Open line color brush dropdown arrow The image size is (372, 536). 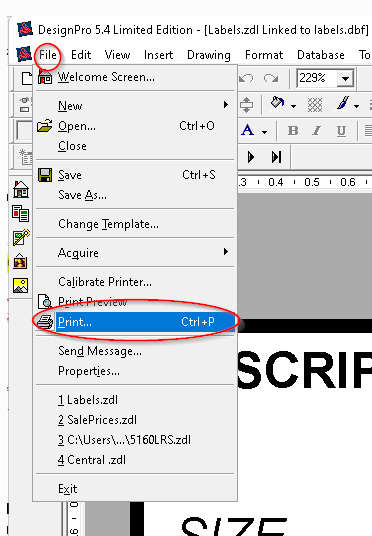(356, 106)
